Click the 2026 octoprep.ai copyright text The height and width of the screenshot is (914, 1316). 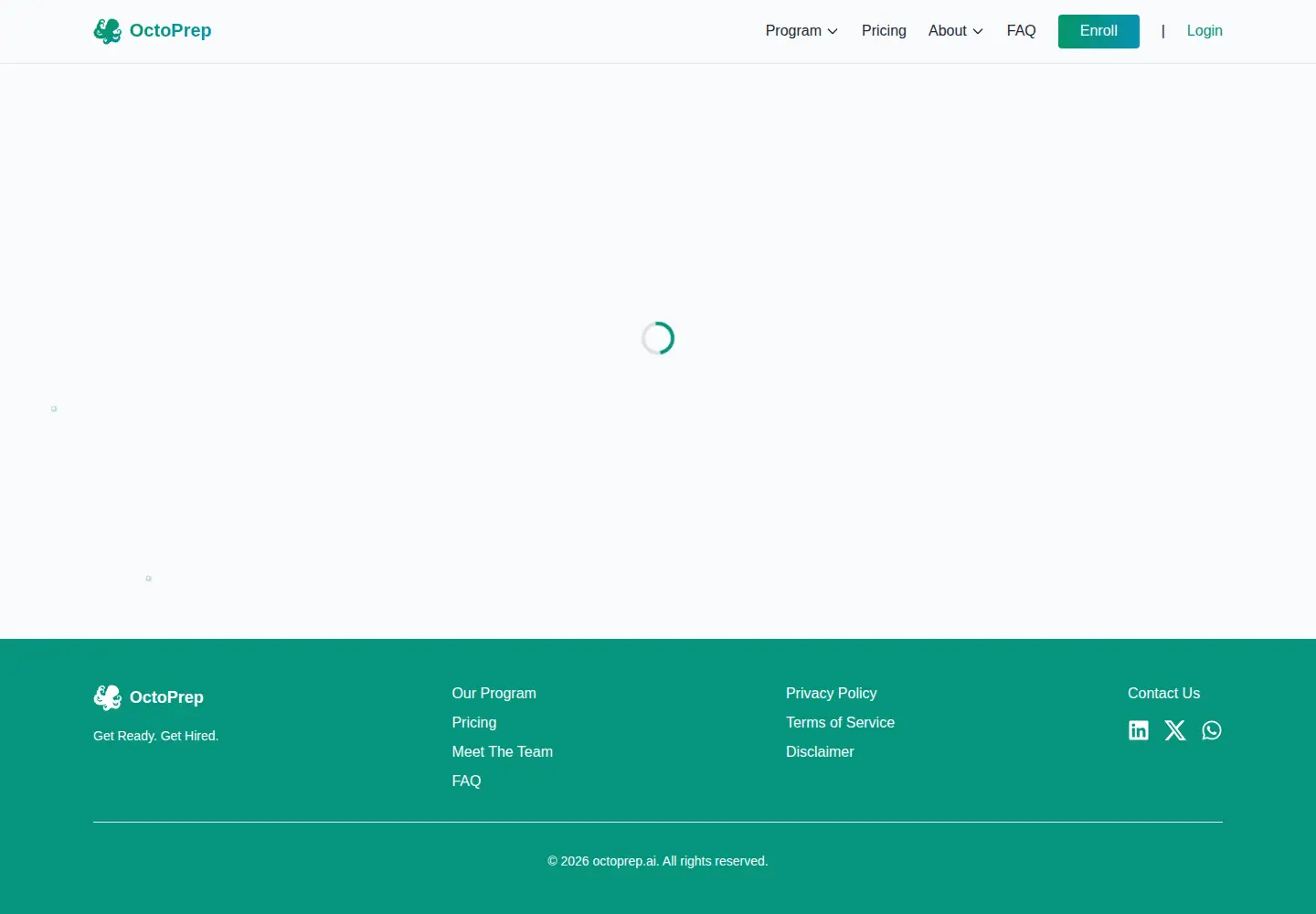(x=658, y=861)
